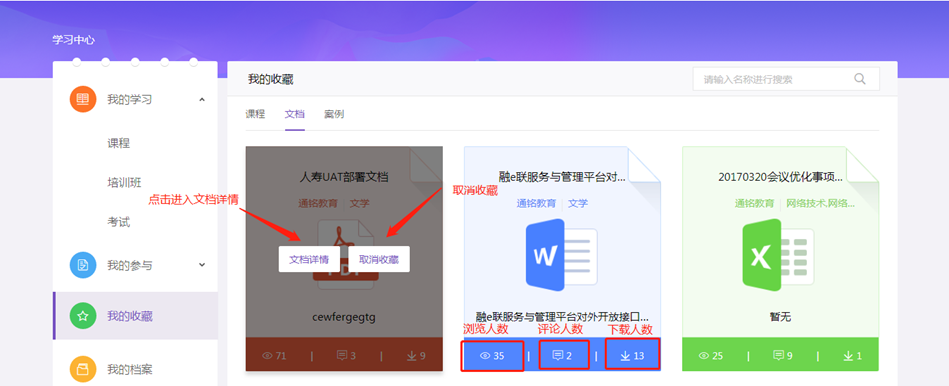Click the 20170320会议优化事项... document title

[x=780, y=177]
